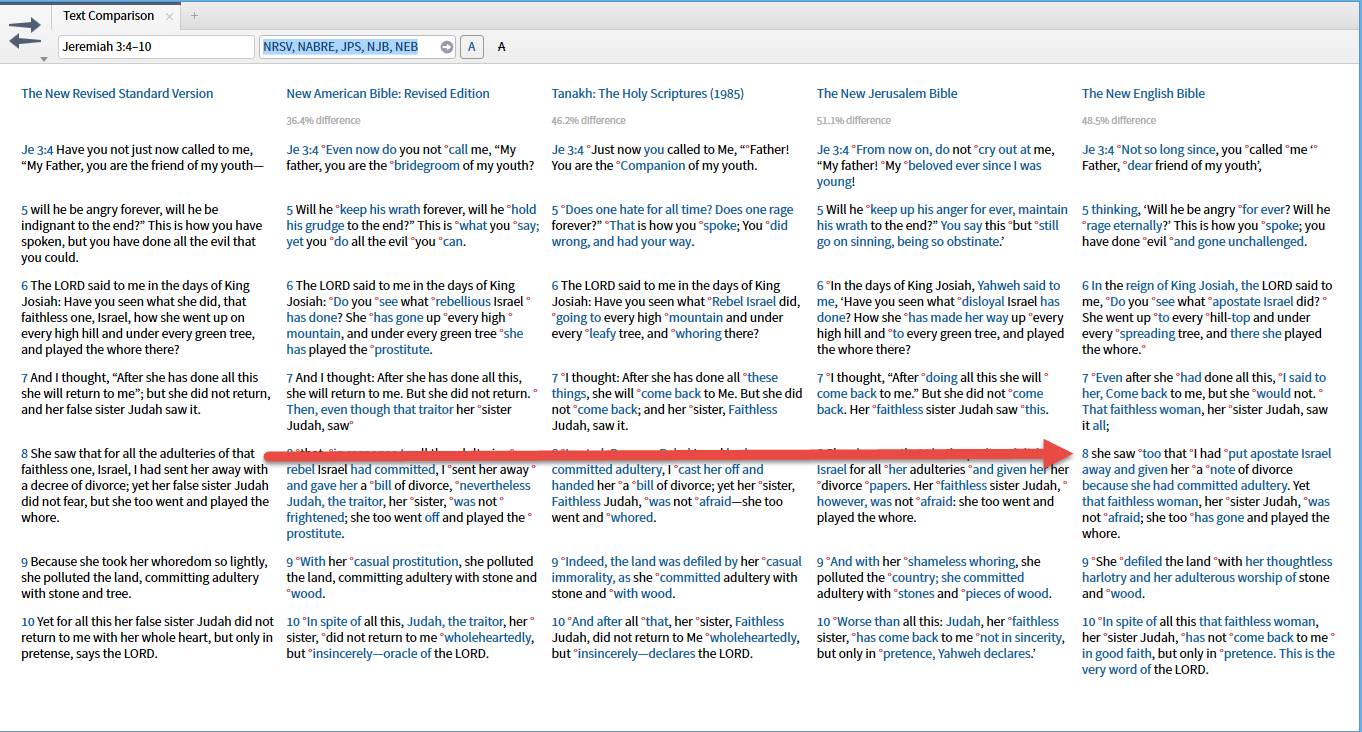Click 'keep his wrath' in NABRE verse 5
The height and width of the screenshot is (732, 1362).
click(x=382, y=210)
